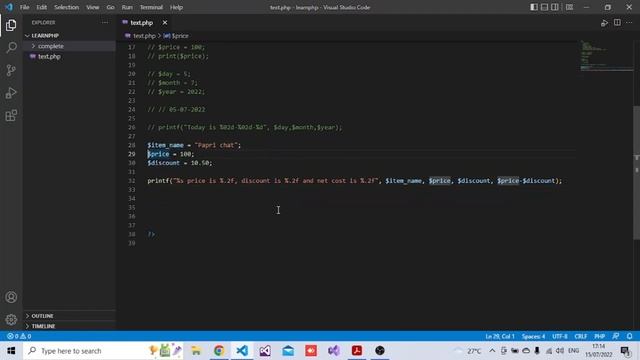
Task: Toggle the bottom panel layout icon
Action: pos(544,7)
